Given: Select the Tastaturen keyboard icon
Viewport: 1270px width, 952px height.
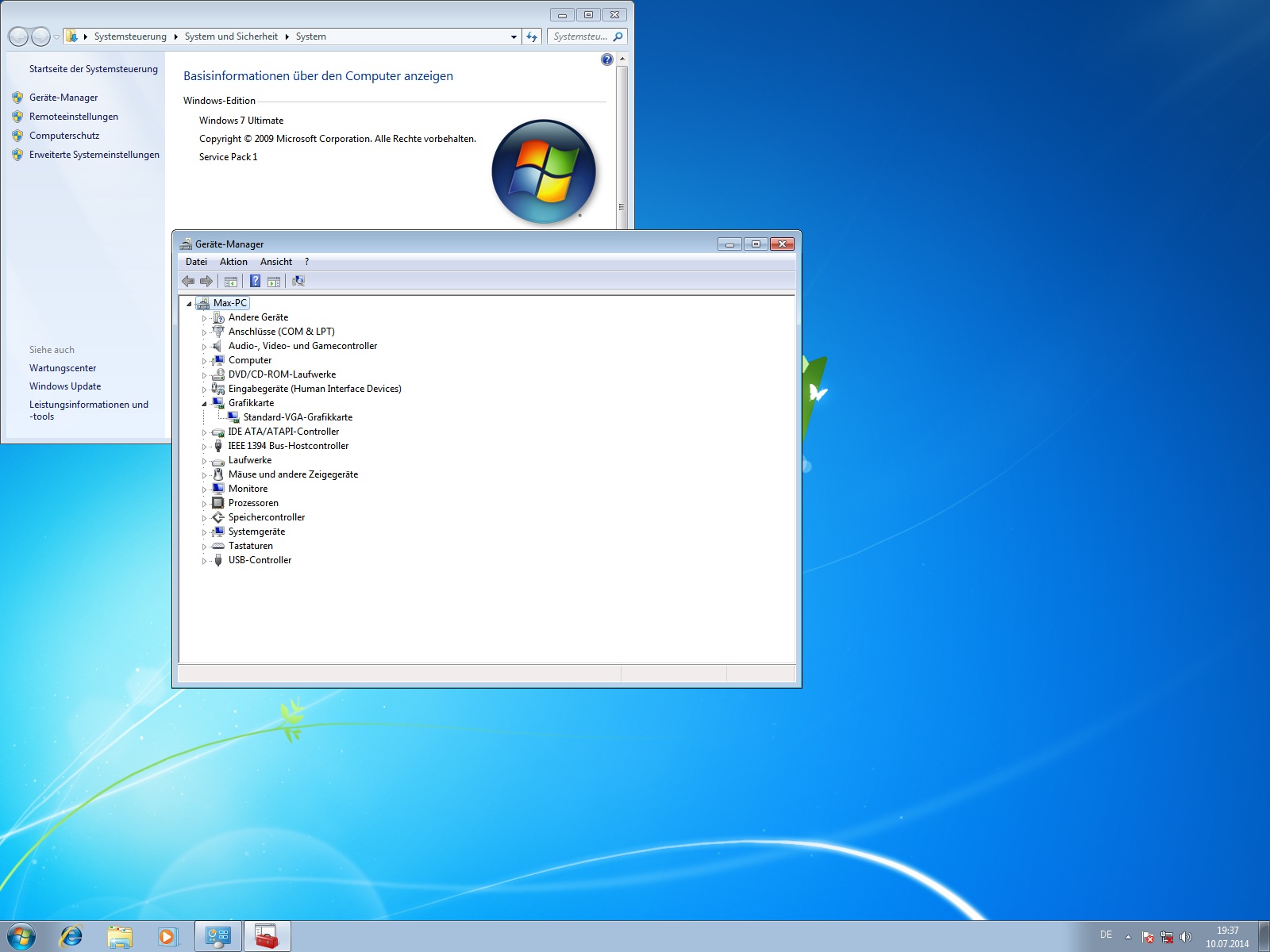Looking at the screenshot, I should click(x=218, y=546).
